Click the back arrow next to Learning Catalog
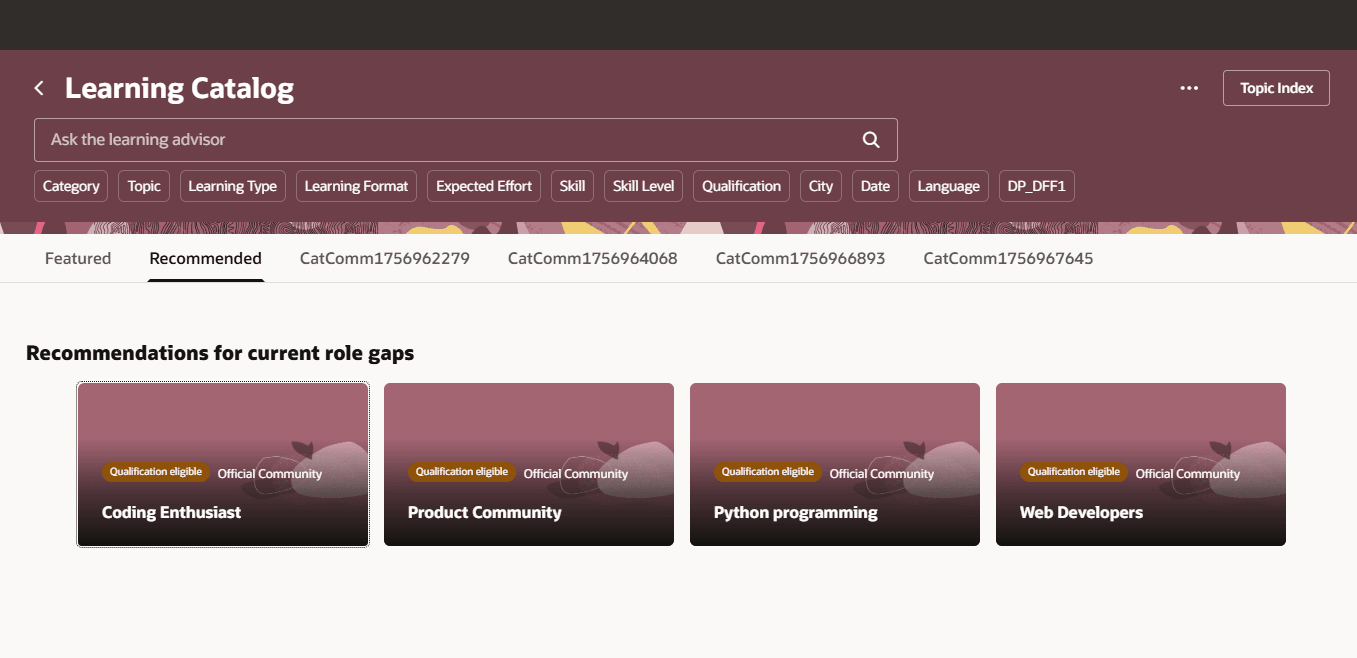The width and height of the screenshot is (1357, 658). (38, 88)
